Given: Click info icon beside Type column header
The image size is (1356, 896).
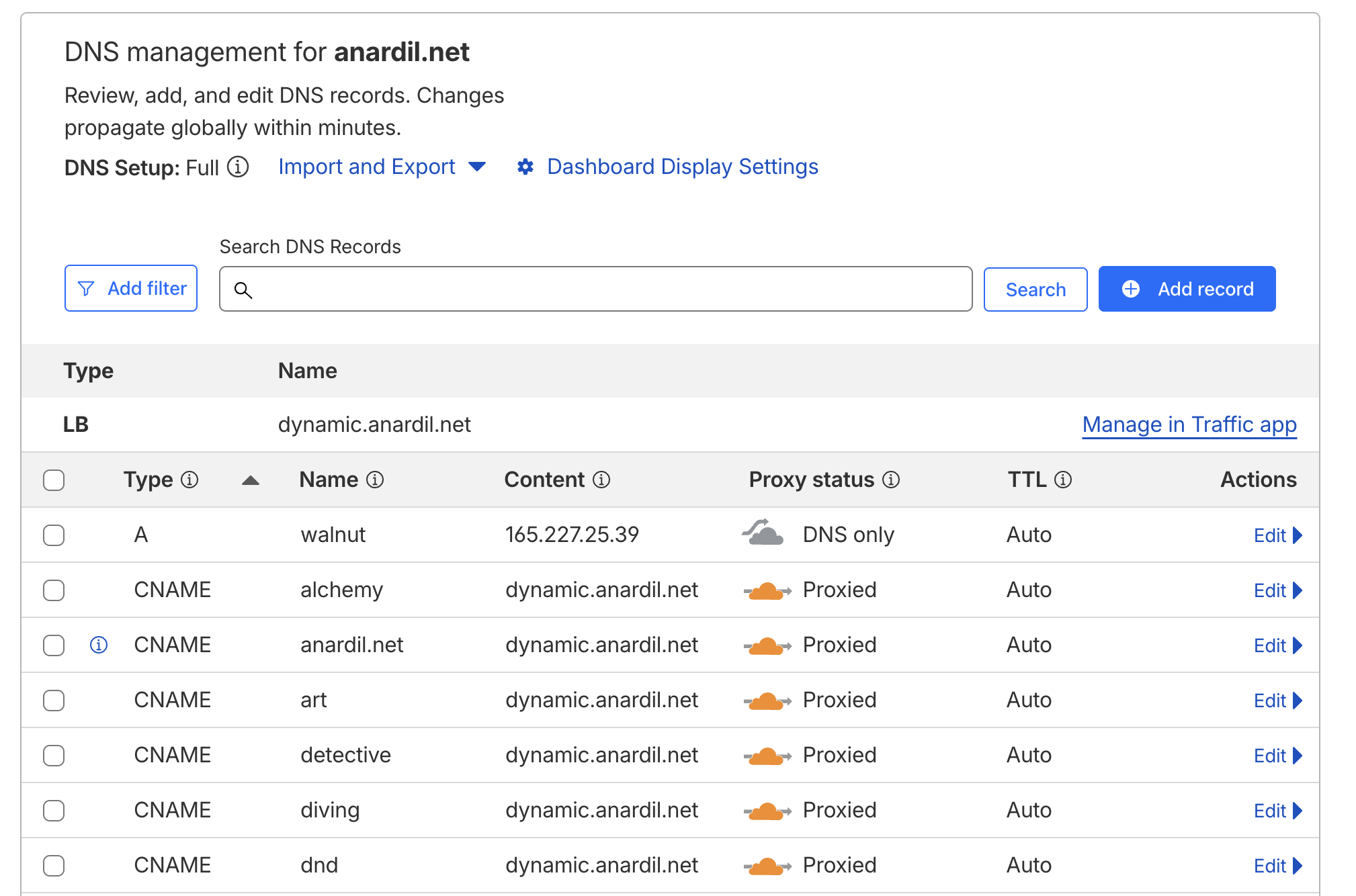Looking at the screenshot, I should tap(190, 480).
